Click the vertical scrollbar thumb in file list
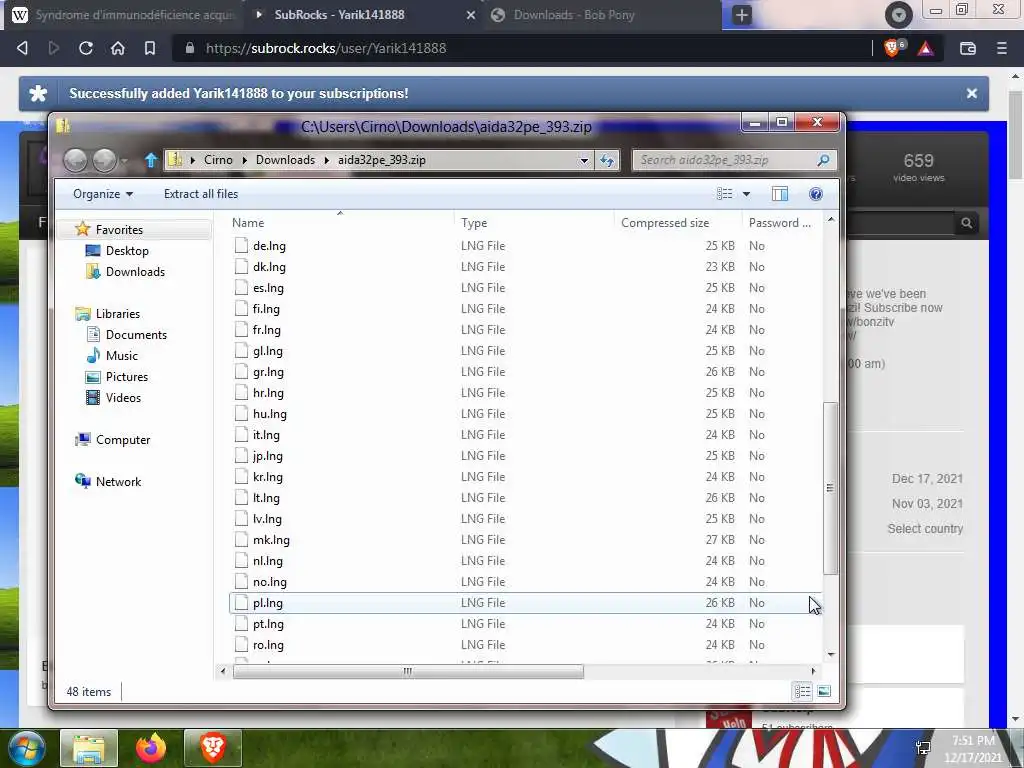Image resolution: width=1024 pixels, height=768 pixels. click(830, 488)
